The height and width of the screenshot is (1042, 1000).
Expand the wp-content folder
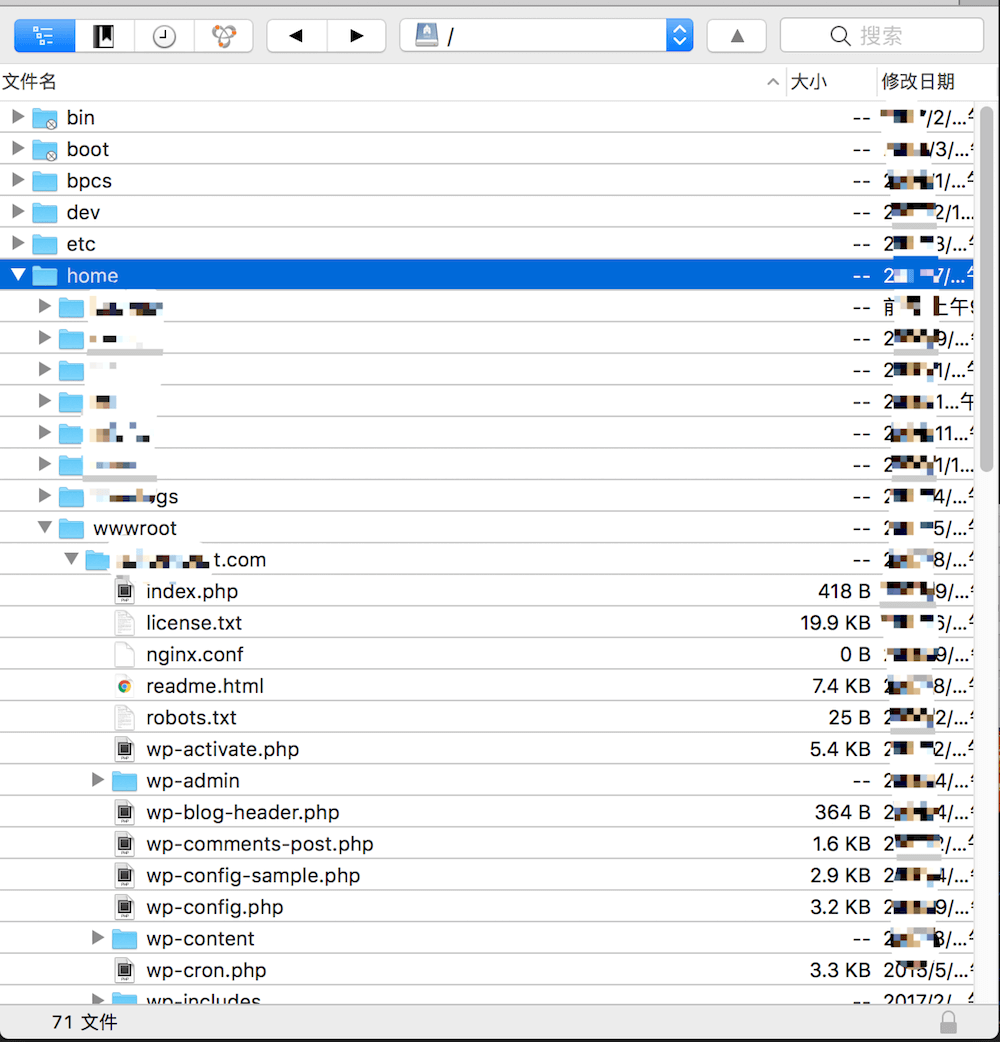pos(98,938)
